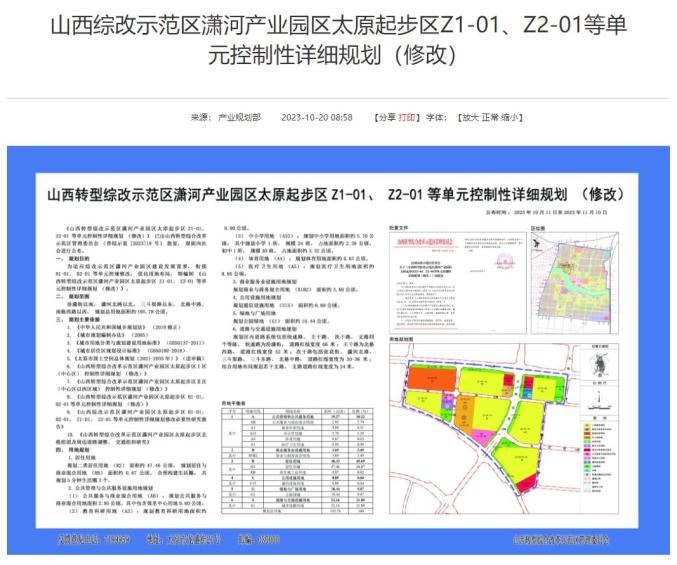
Task: Click the publish timestamp 2023-10-20 08:58
Action: click(x=316, y=117)
